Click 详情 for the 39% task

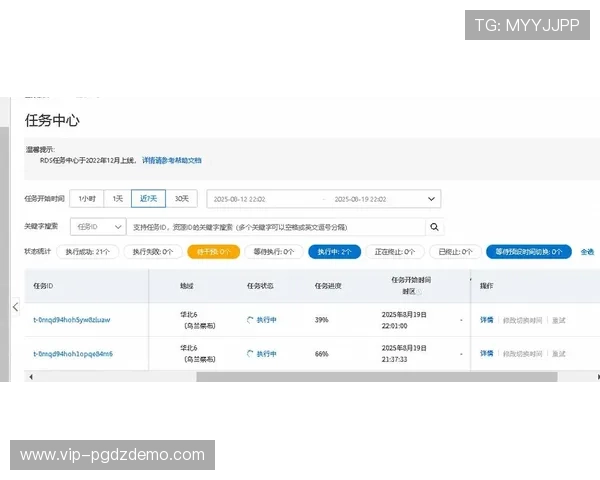pyautogui.click(x=486, y=320)
